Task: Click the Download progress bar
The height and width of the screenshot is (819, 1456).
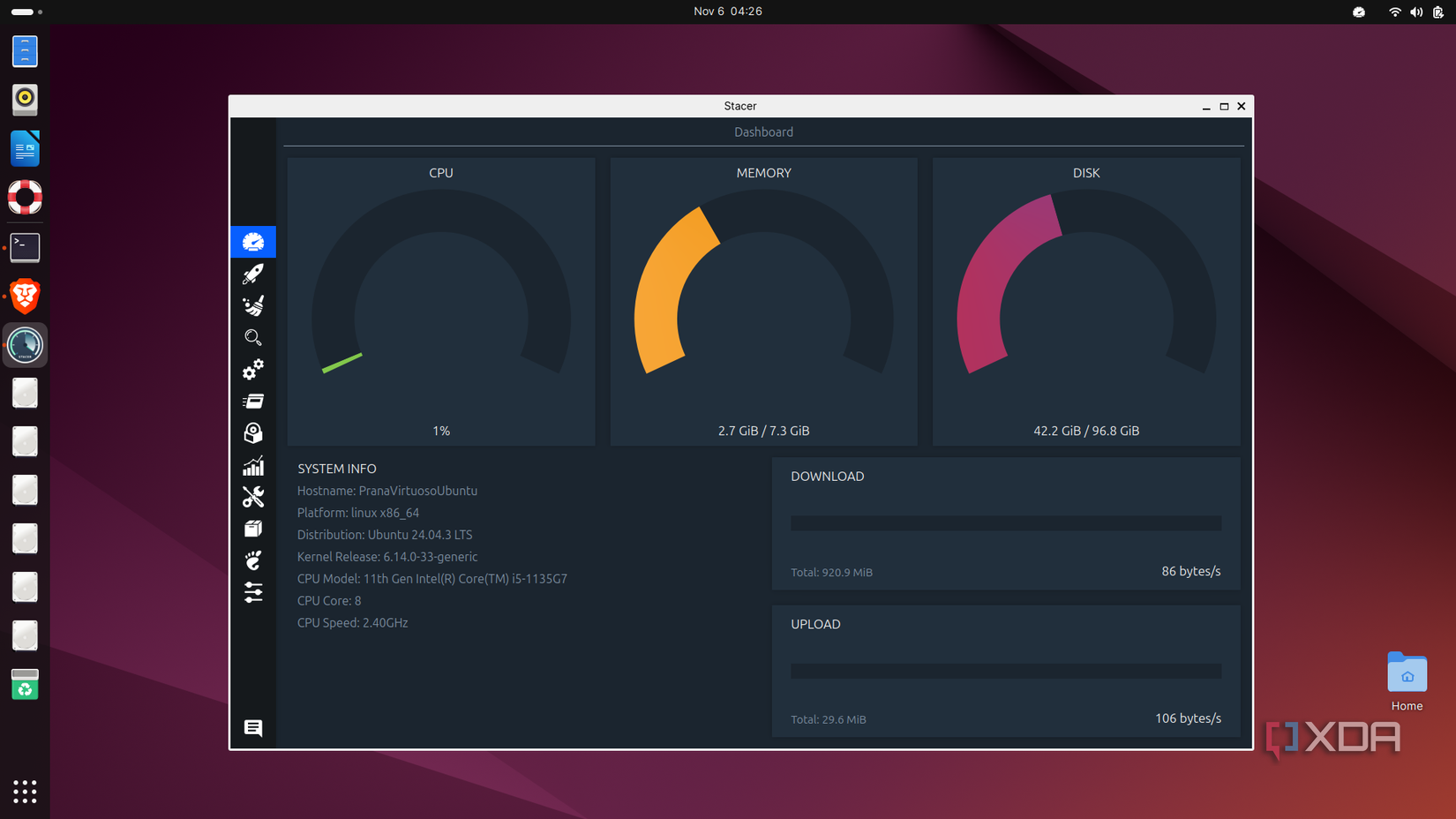Action: coord(1005,522)
